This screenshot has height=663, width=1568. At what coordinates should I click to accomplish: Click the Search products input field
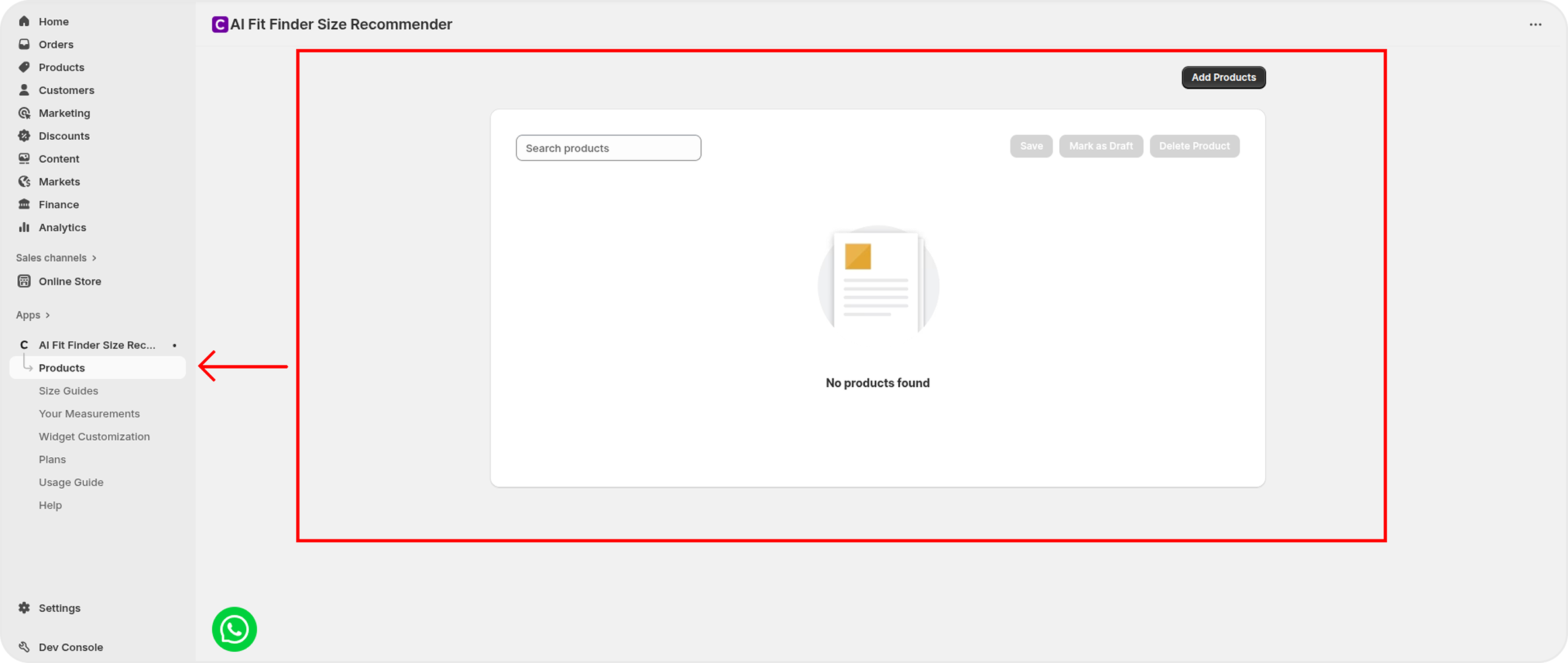pos(608,148)
